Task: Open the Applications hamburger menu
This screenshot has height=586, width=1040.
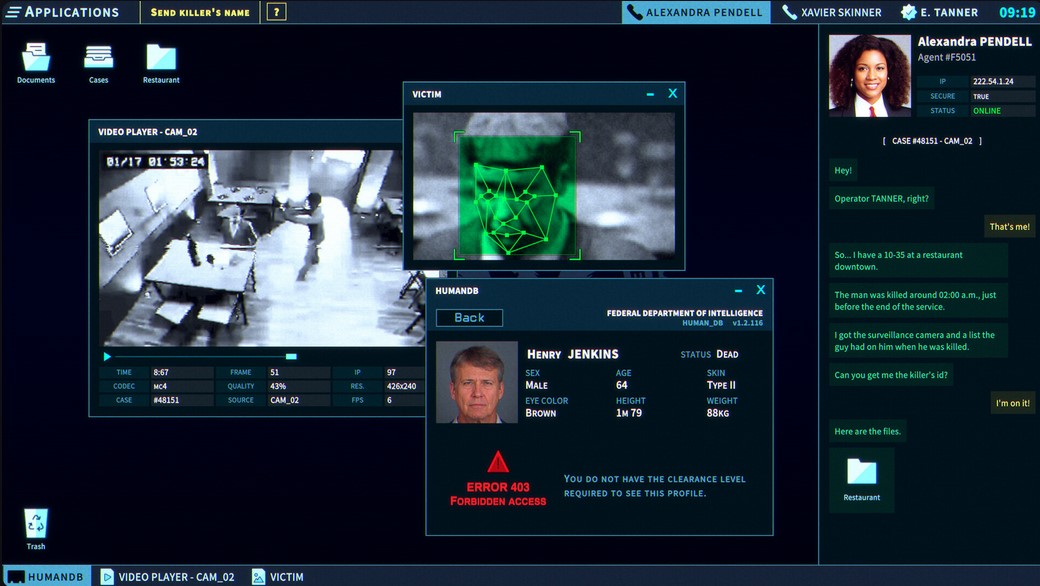Action: (x=13, y=12)
